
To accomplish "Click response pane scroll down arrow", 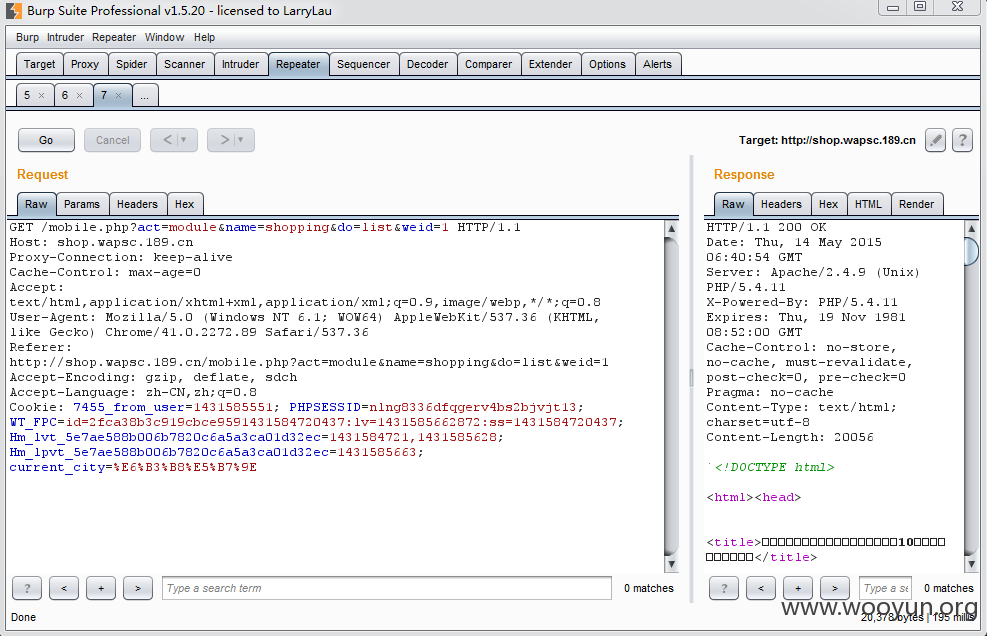I will pos(971,564).
